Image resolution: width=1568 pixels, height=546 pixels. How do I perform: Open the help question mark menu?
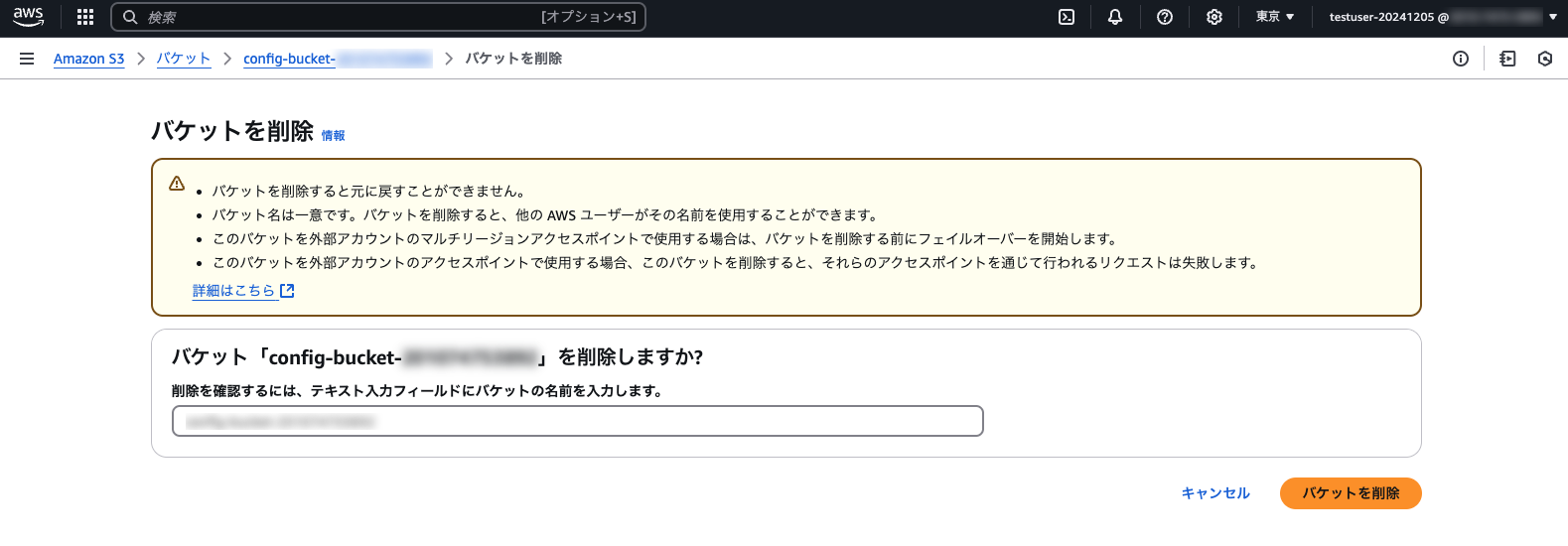pos(1165,17)
